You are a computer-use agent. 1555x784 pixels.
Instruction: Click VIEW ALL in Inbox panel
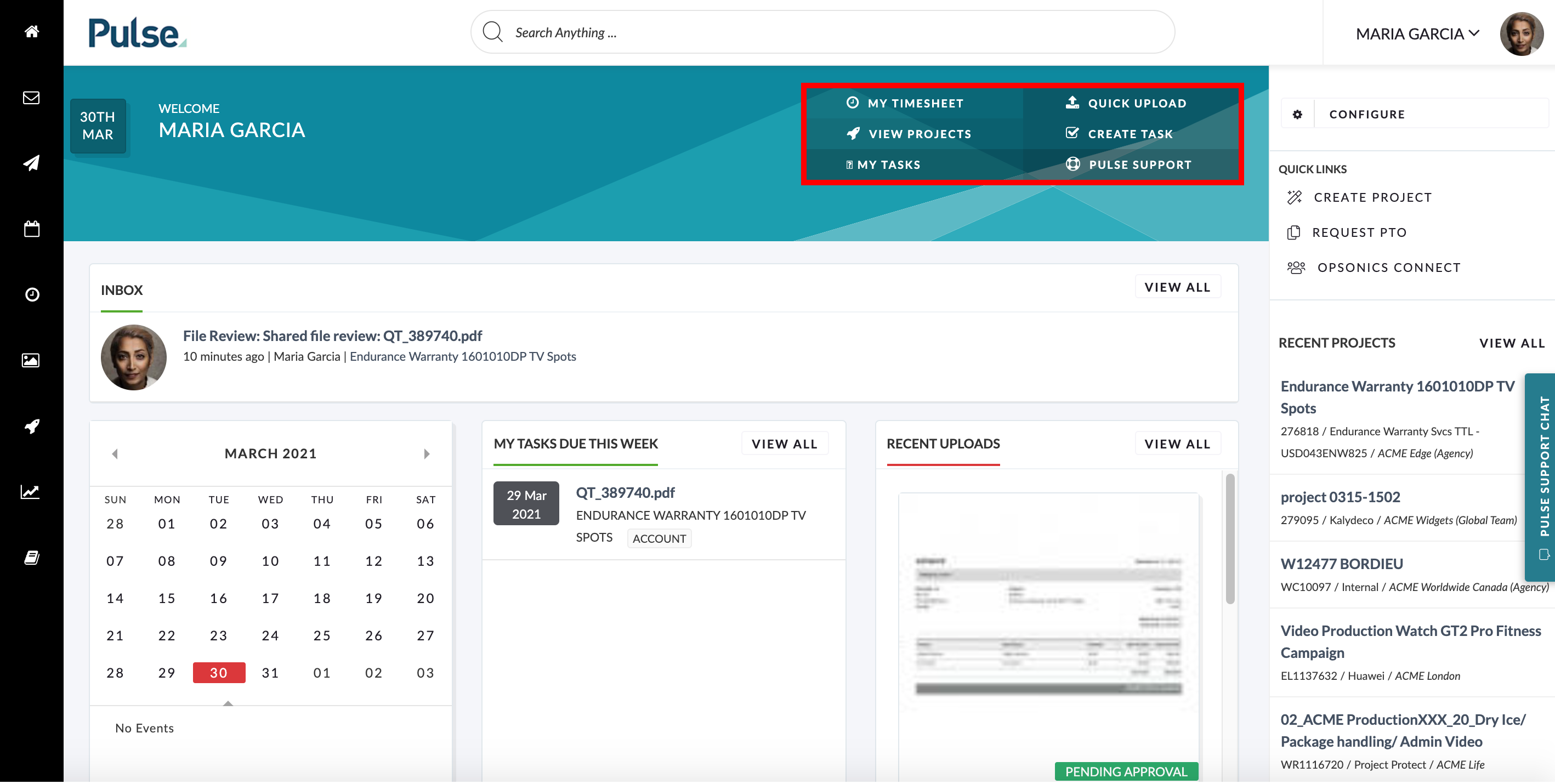(x=1177, y=287)
